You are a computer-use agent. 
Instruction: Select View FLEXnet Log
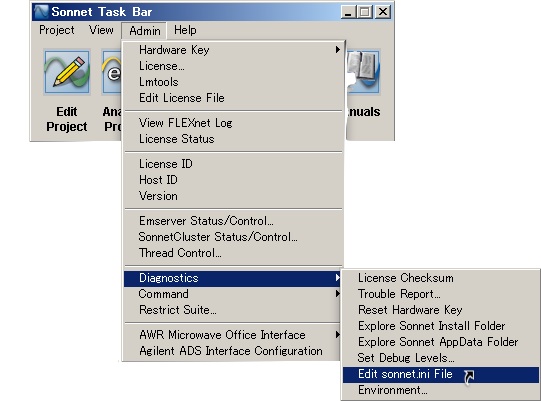(x=233, y=123)
